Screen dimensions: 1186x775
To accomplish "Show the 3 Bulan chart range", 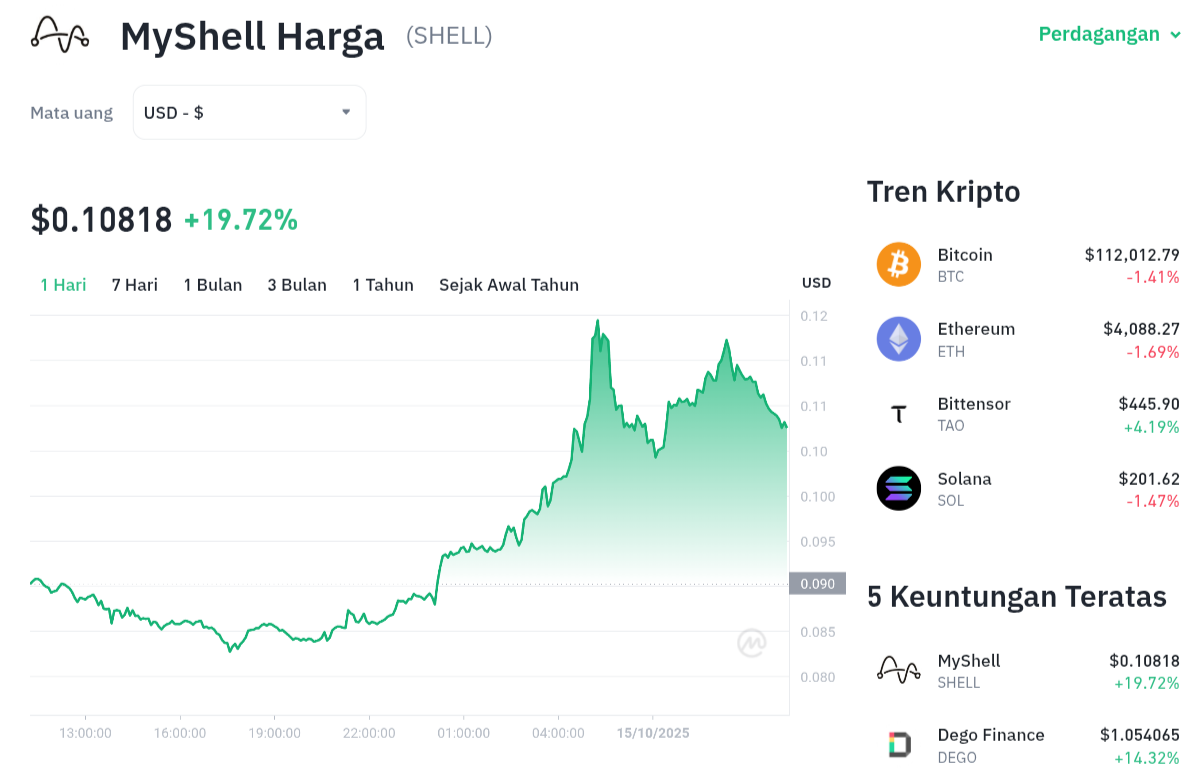I will point(297,285).
